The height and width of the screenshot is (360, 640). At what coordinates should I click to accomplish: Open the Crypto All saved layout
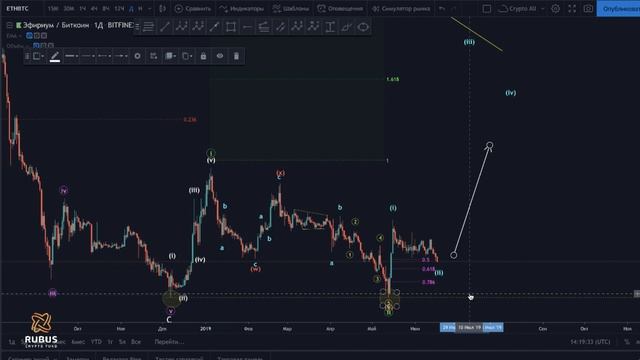[x=518, y=9]
